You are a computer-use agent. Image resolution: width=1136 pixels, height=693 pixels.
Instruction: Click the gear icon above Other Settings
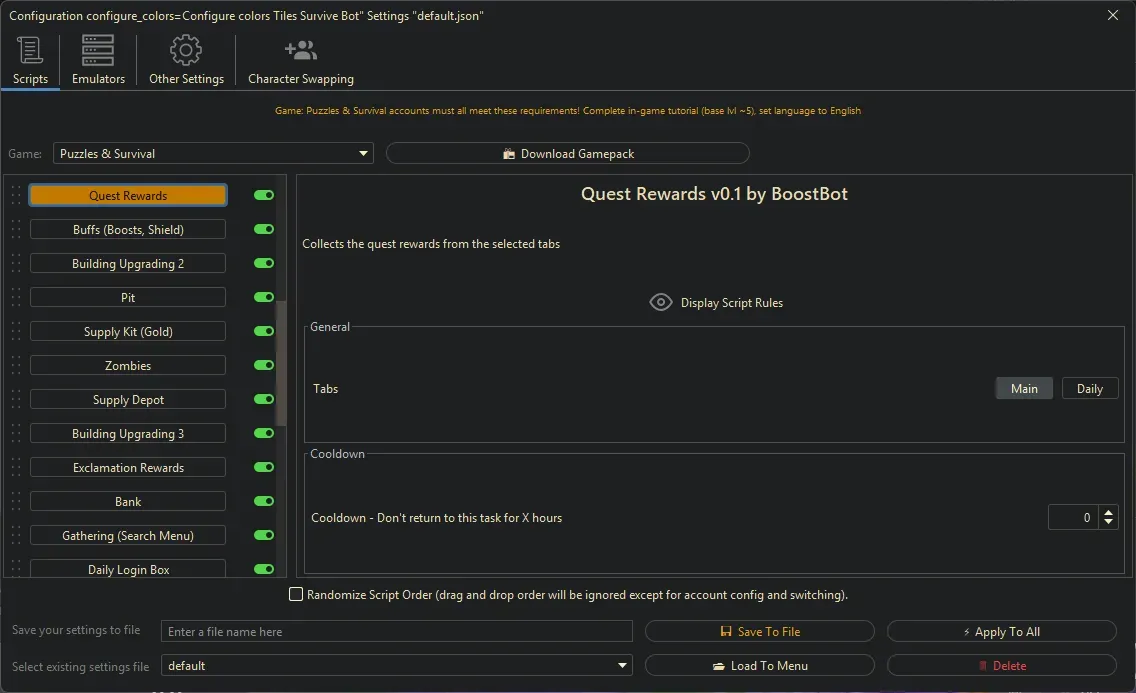[185, 50]
